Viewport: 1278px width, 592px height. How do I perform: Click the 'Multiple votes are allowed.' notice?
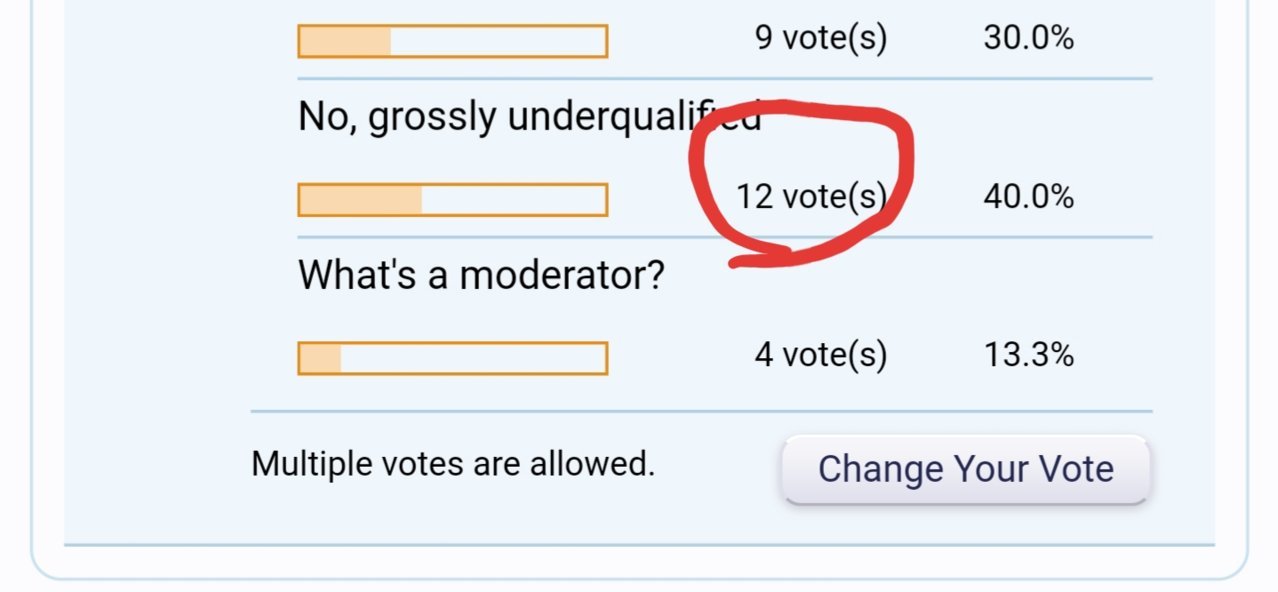coord(453,464)
